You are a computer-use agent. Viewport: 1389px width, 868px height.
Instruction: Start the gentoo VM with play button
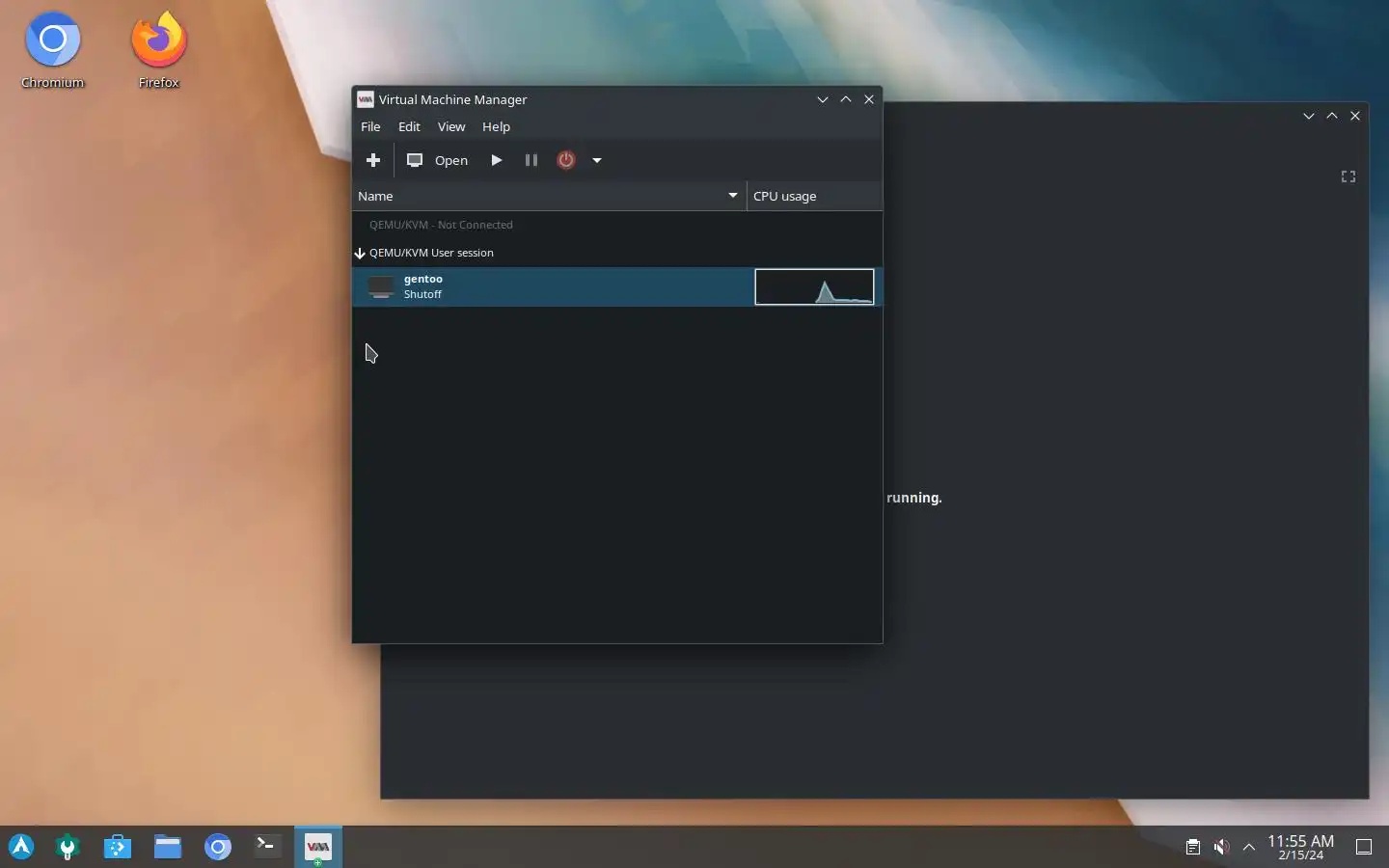click(497, 160)
